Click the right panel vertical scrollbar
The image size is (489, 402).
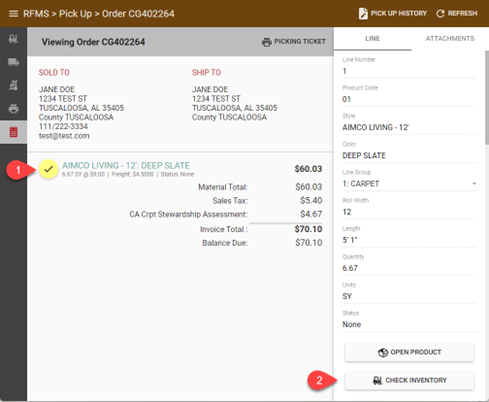pos(487,97)
